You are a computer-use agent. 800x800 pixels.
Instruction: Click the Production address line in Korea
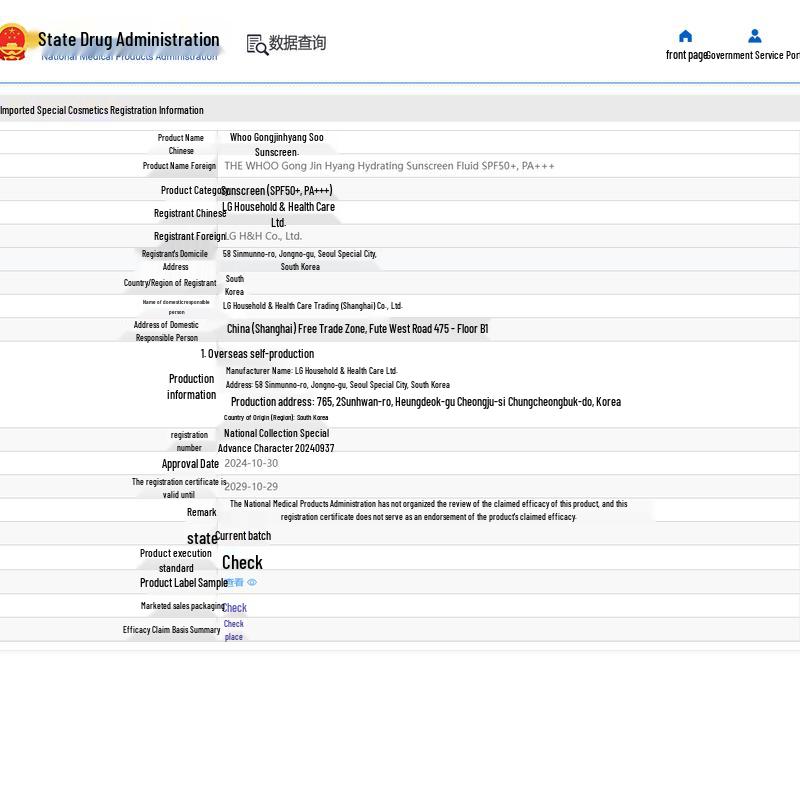[426, 402]
